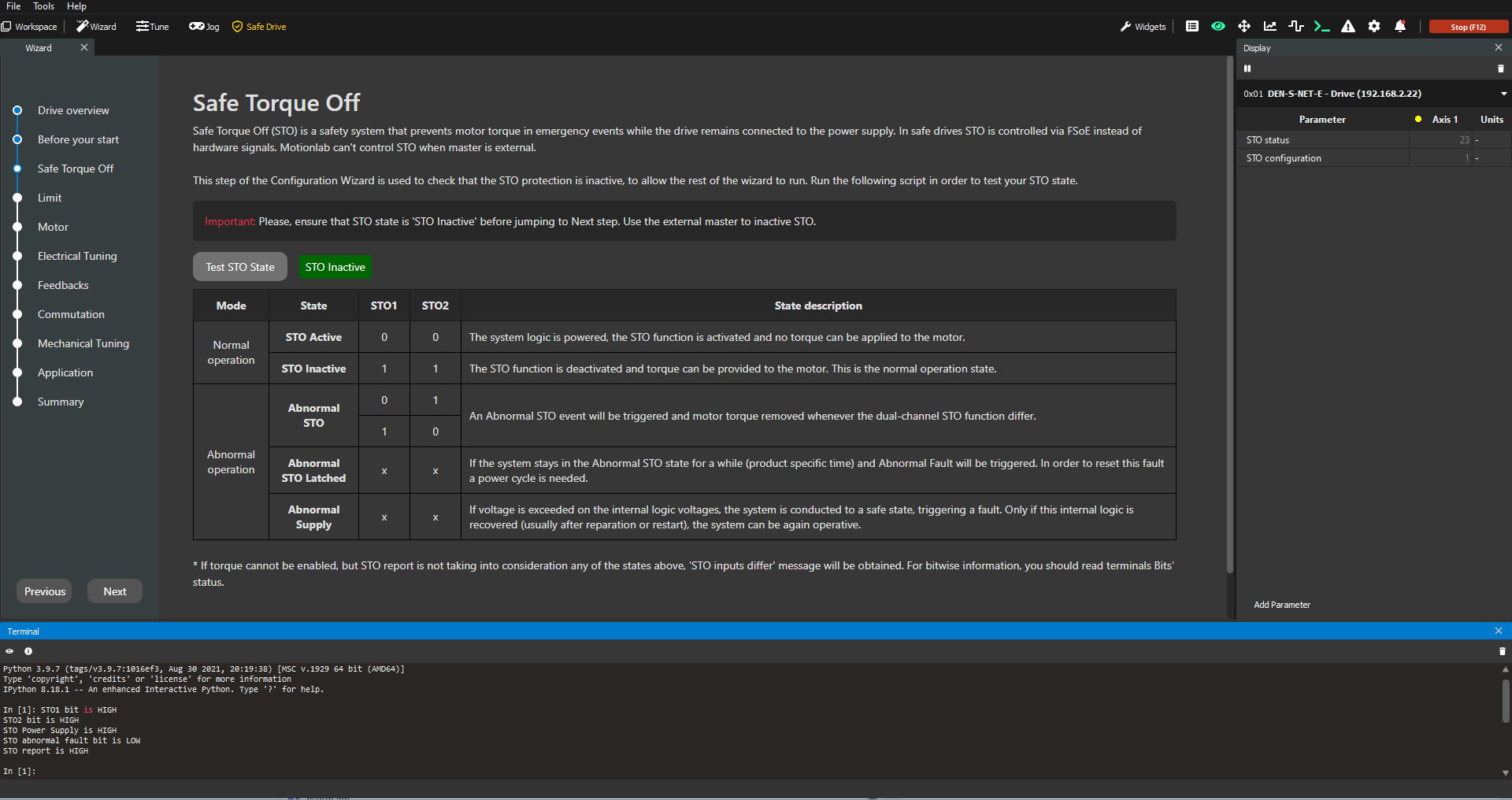Click the notifications bell icon

pyautogui.click(x=1400, y=27)
